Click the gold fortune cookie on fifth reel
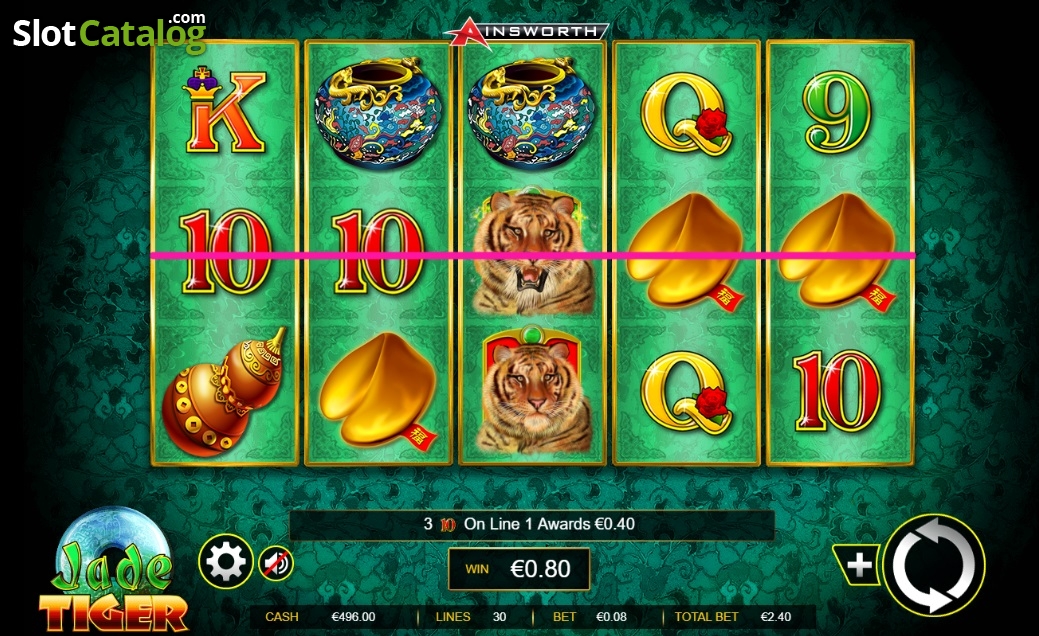 [x=839, y=251]
